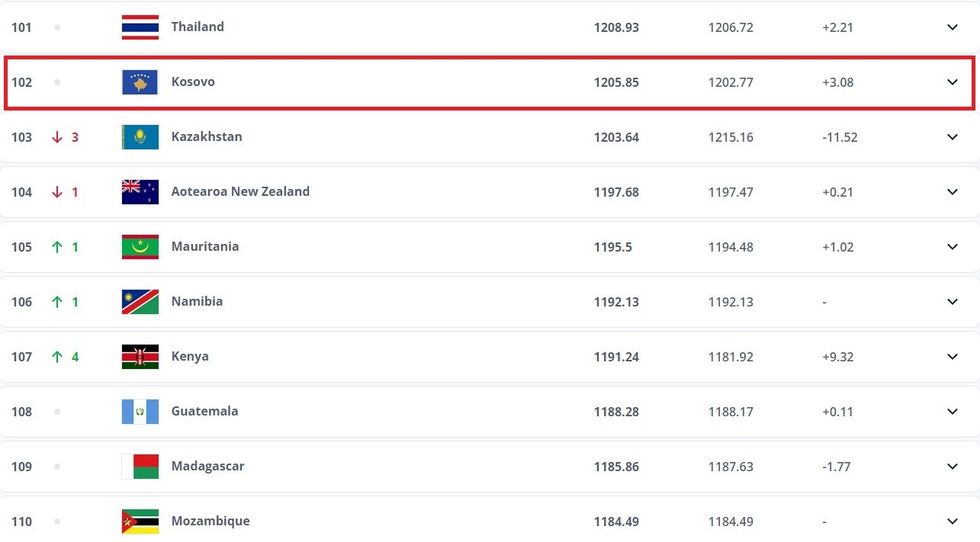Screen dimensions: 980x542
Task: Click Kenya's up-four rank change arrow
Action: pyautogui.click(x=58, y=357)
